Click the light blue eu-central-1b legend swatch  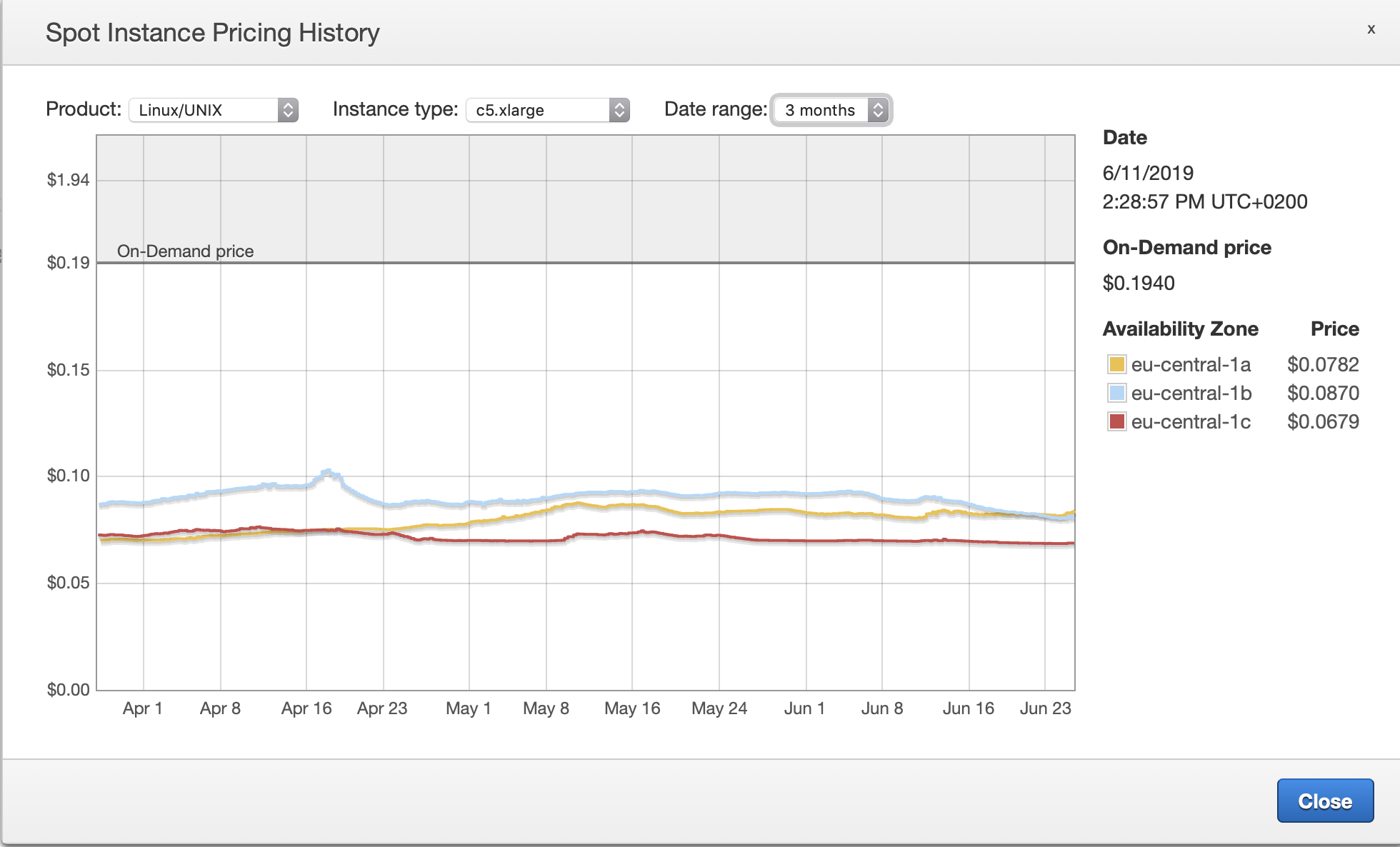point(1116,393)
